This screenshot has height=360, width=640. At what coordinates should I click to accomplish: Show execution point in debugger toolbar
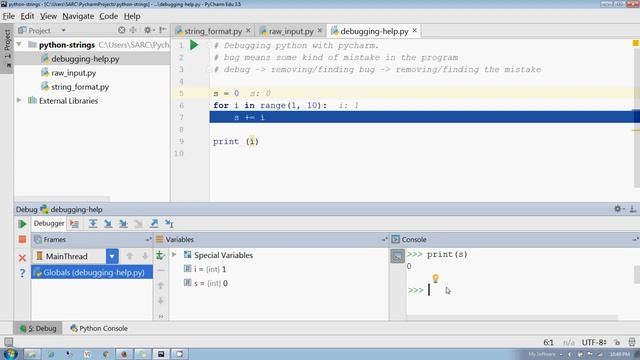coord(74,224)
